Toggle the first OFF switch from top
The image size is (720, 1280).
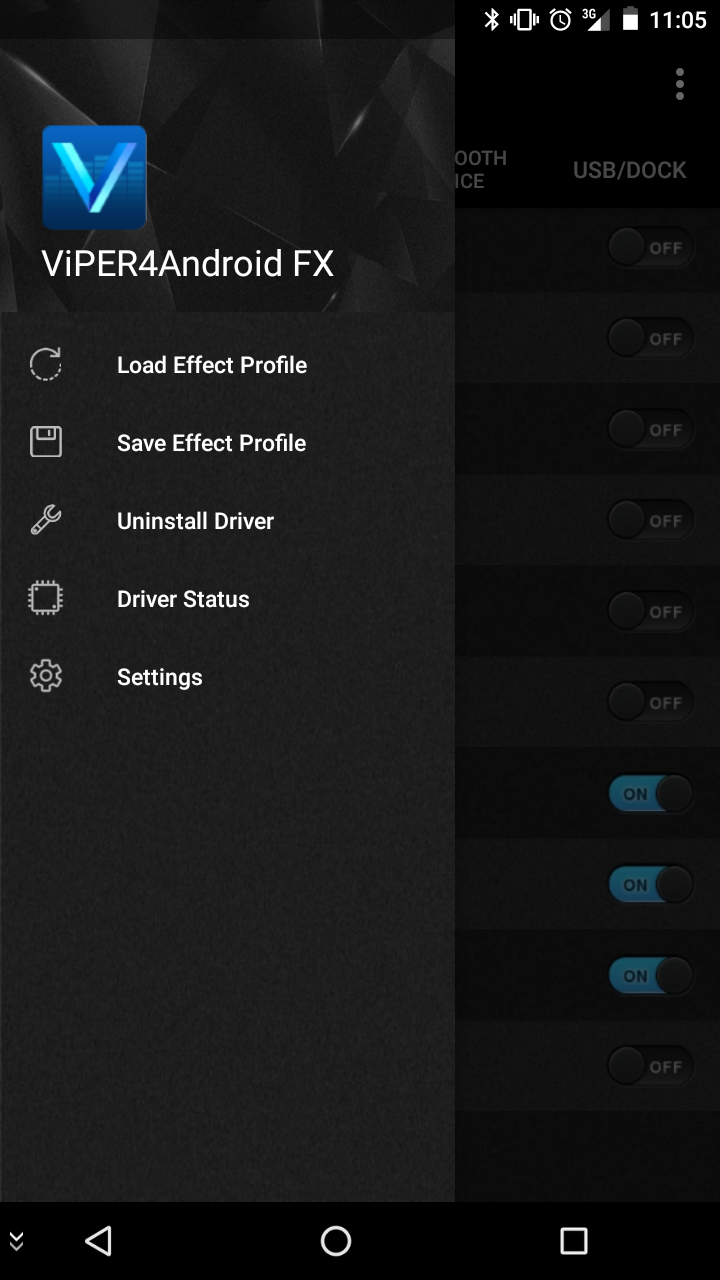coord(651,248)
